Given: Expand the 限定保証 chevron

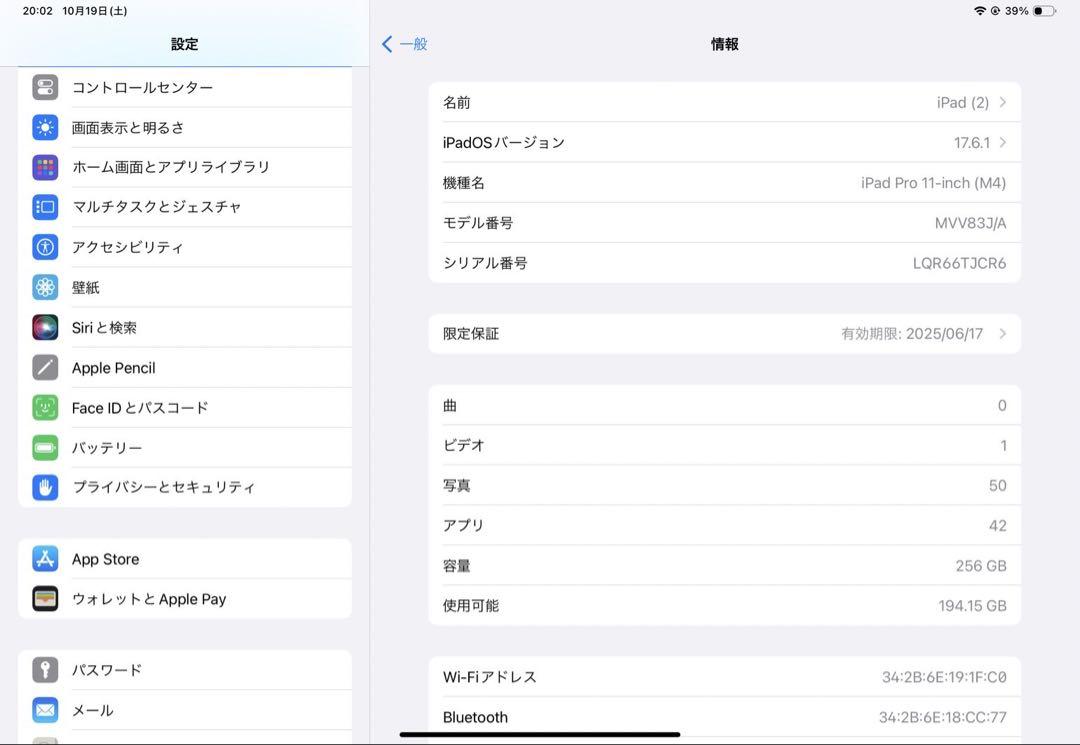Looking at the screenshot, I should tap(1003, 333).
